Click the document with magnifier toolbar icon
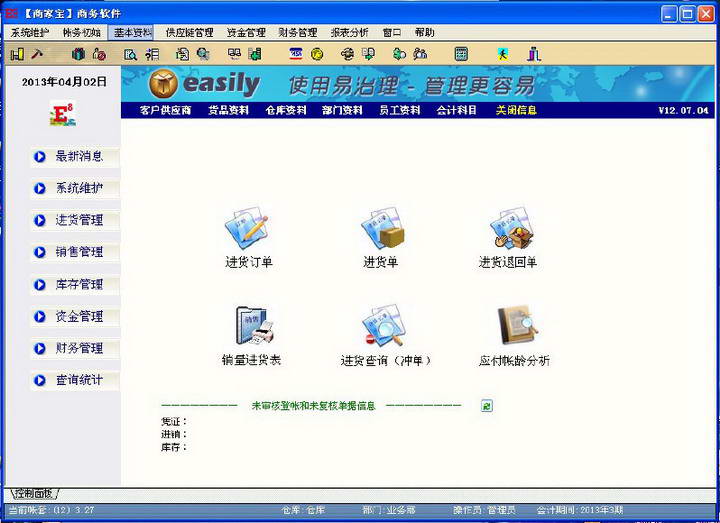The image size is (720, 523). [x=130, y=54]
